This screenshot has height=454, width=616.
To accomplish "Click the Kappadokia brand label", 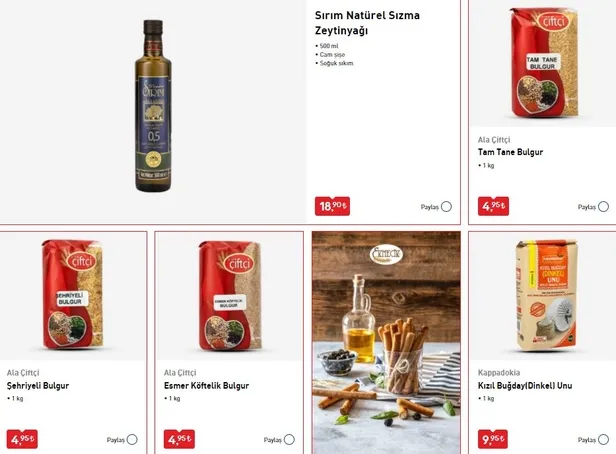I will click(499, 373).
